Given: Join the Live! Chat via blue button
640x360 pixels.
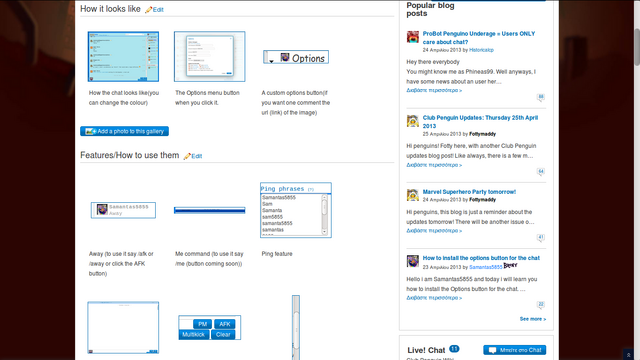Looking at the screenshot, I should coord(515,350).
